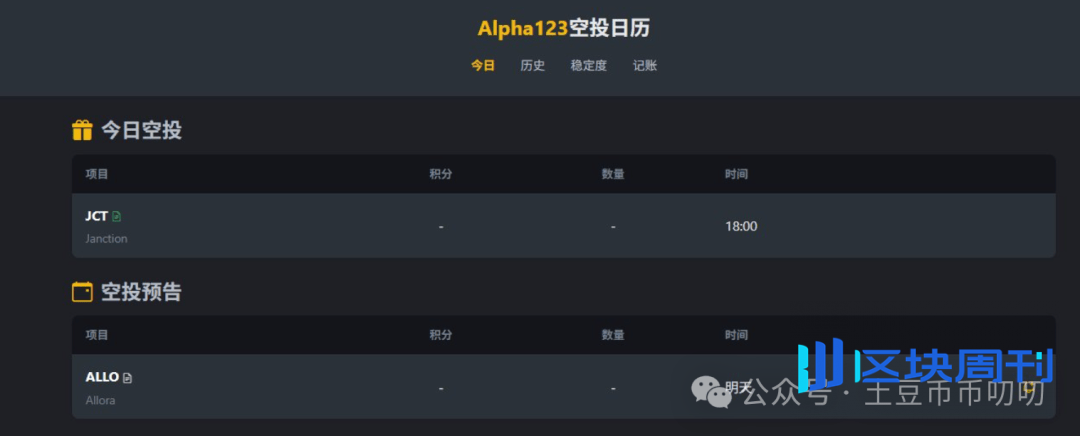The image size is (1080, 436).
Task: Click the Janction subtitle text
Action: [107, 239]
